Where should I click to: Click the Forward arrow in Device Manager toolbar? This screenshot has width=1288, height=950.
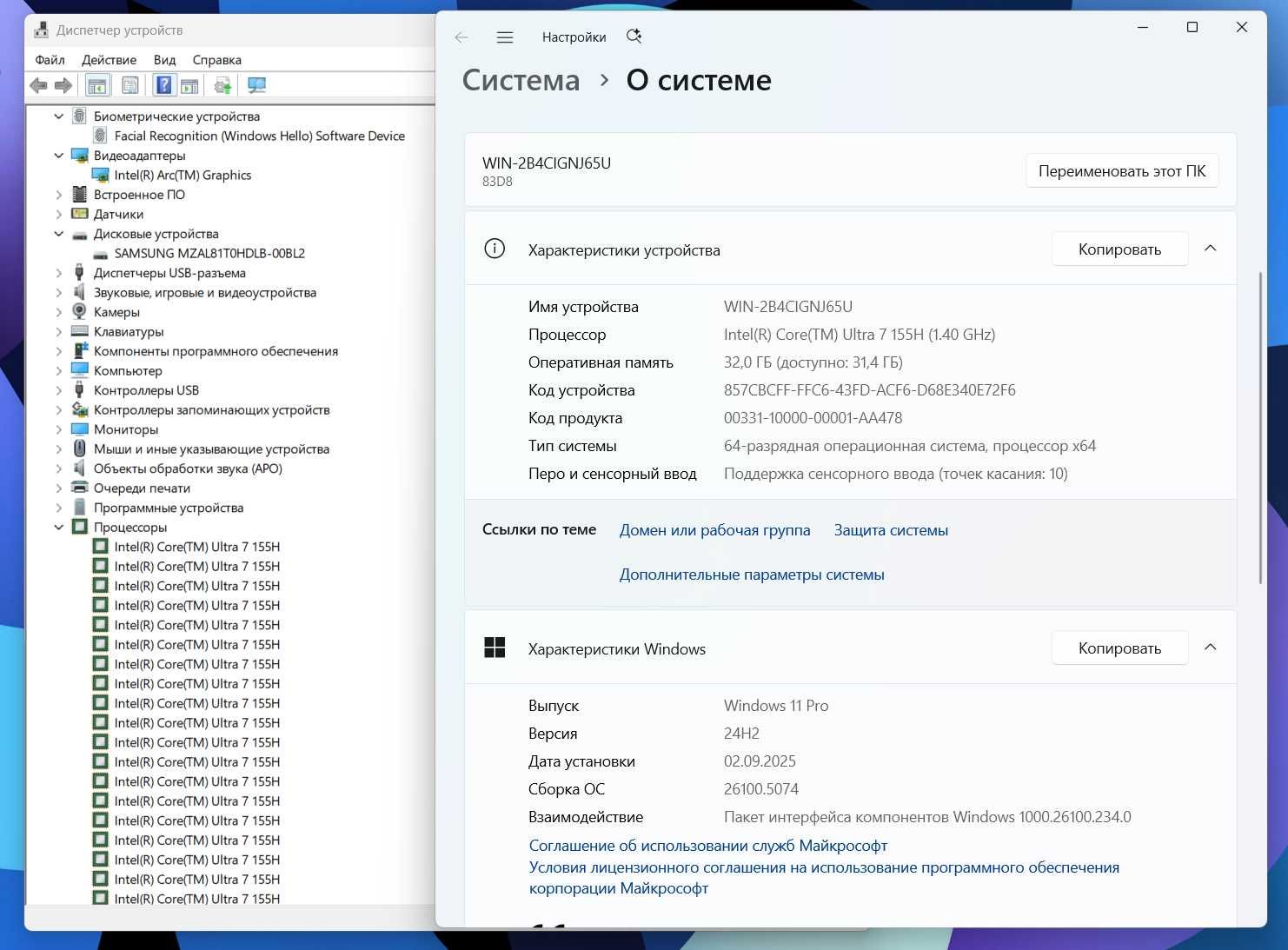(63, 85)
